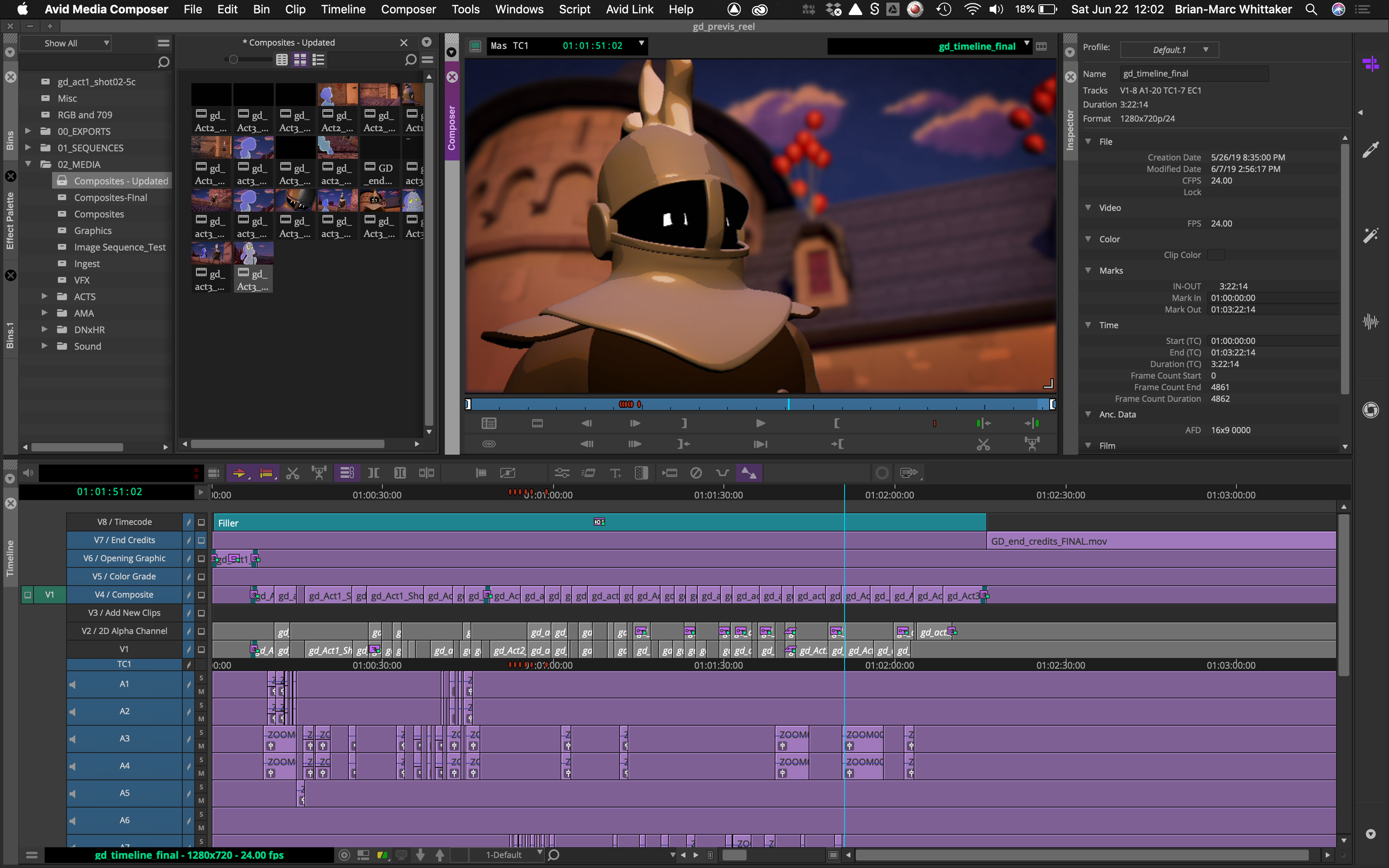The width and height of the screenshot is (1389, 868).
Task: Switch to the Effect Palette tab
Action: [10, 221]
